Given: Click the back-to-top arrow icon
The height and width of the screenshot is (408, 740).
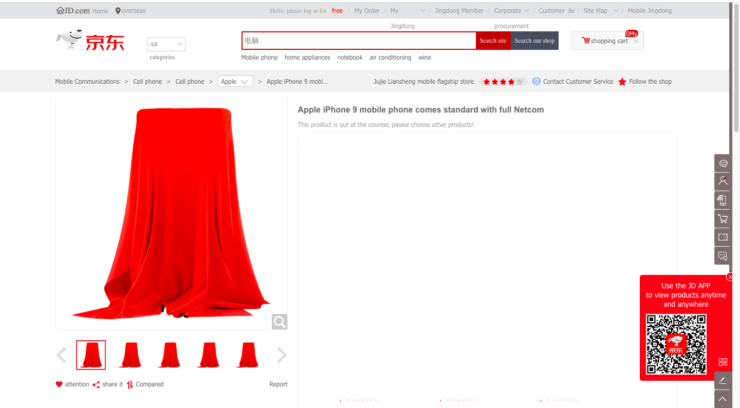Looking at the screenshot, I should 723,399.
